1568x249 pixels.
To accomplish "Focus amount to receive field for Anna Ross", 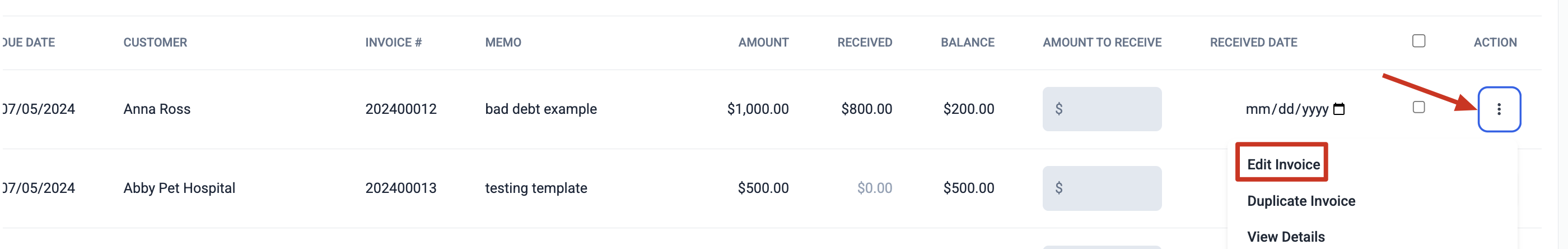I will (x=1102, y=109).
